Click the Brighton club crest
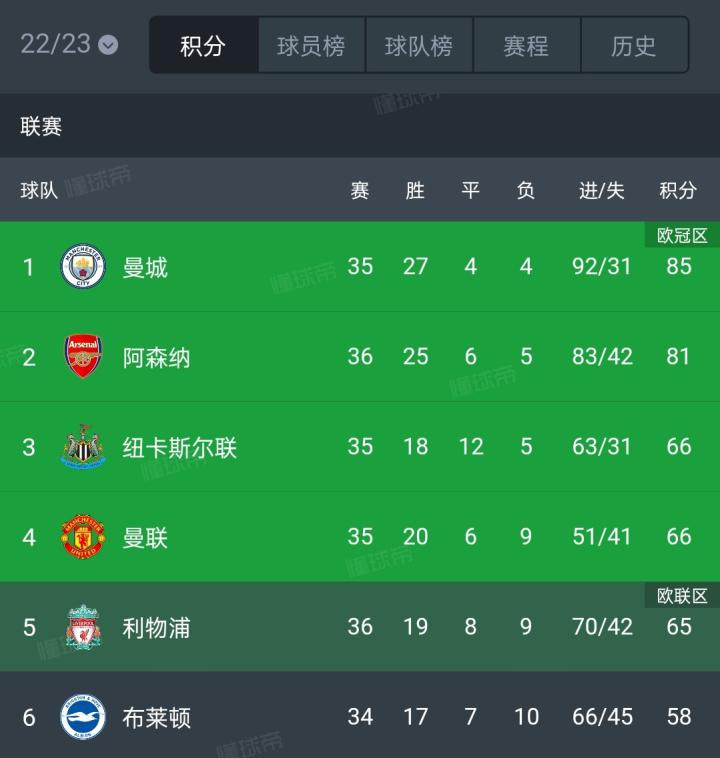 [x=83, y=717]
